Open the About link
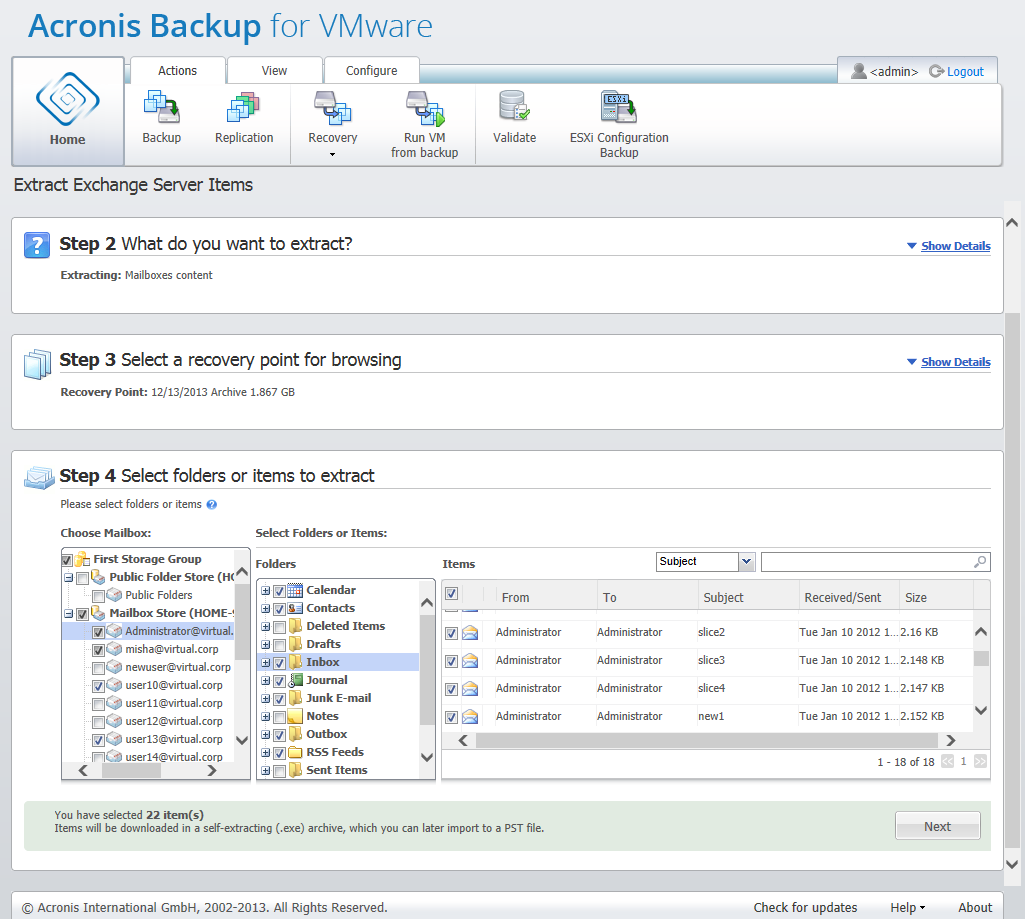The width and height of the screenshot is (1025, 919). point(975,907)
